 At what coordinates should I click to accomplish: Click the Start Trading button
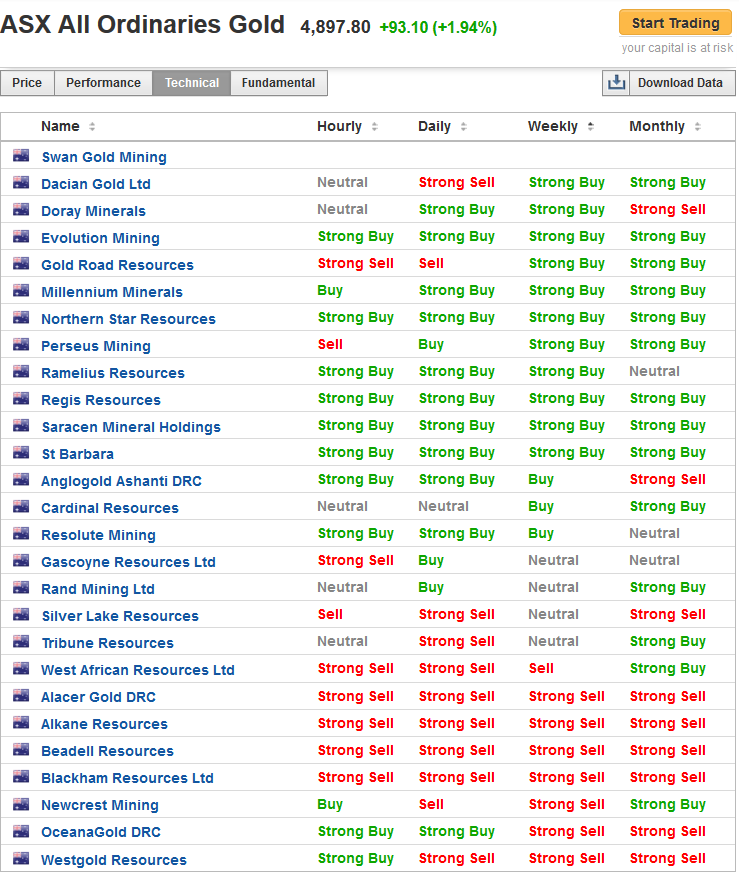coord(676,23)
